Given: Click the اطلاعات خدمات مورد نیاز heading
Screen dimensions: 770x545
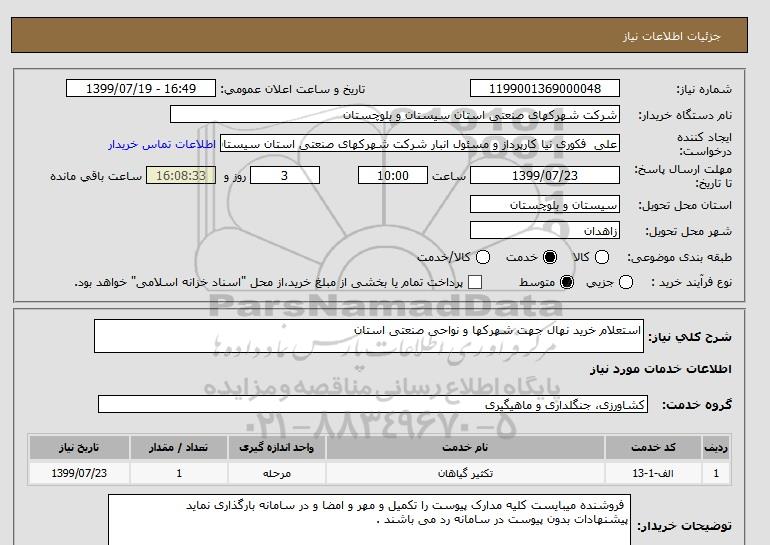Looking at the screenshot, I should tap(660, 369).
